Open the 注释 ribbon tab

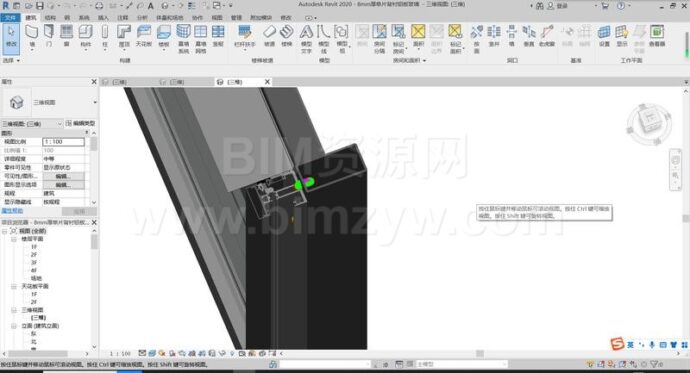point(123,18)
